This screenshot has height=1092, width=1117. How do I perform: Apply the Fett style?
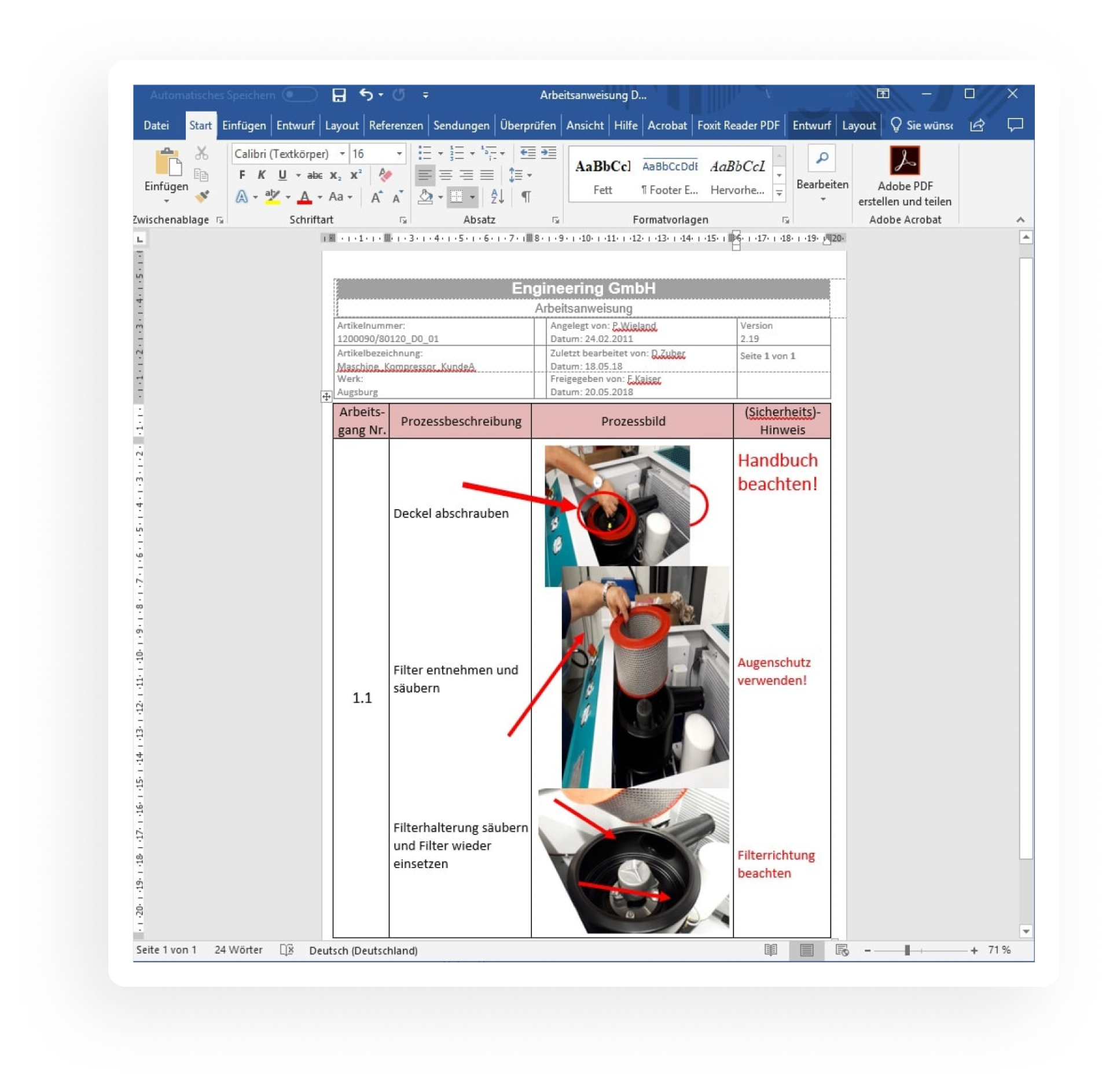click(602, 177)
